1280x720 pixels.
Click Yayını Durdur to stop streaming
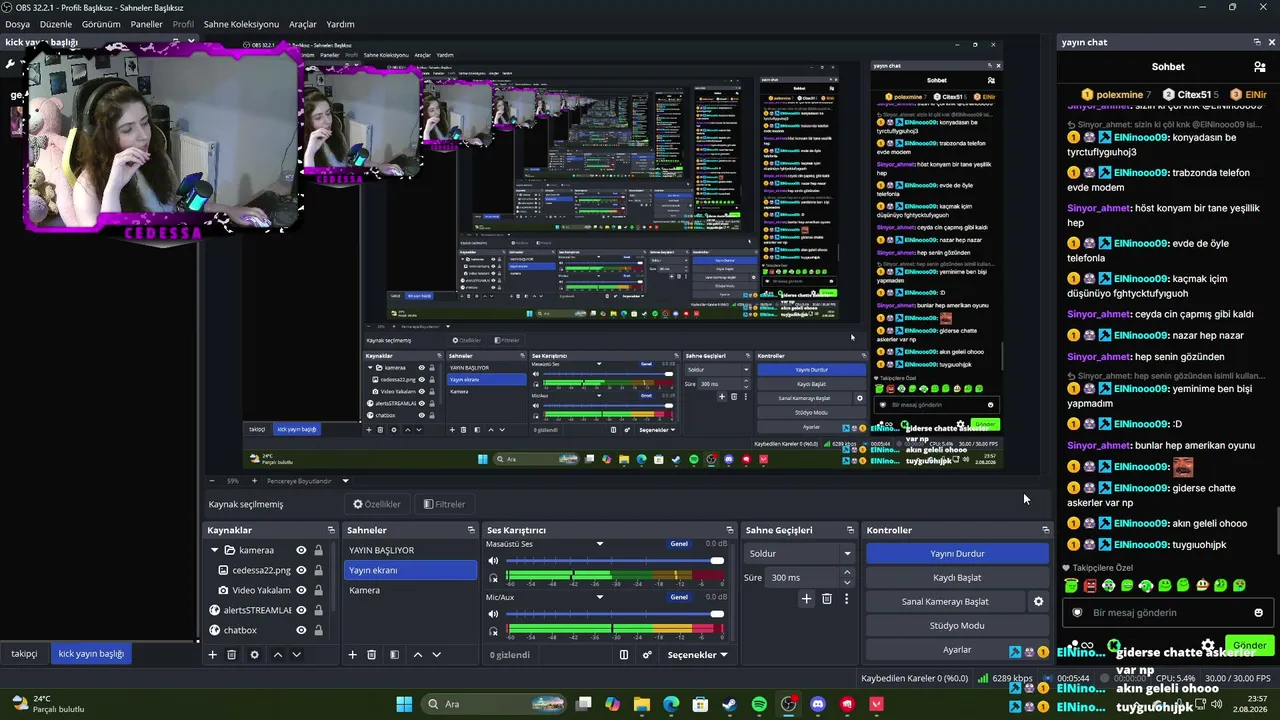pos(957,554)
